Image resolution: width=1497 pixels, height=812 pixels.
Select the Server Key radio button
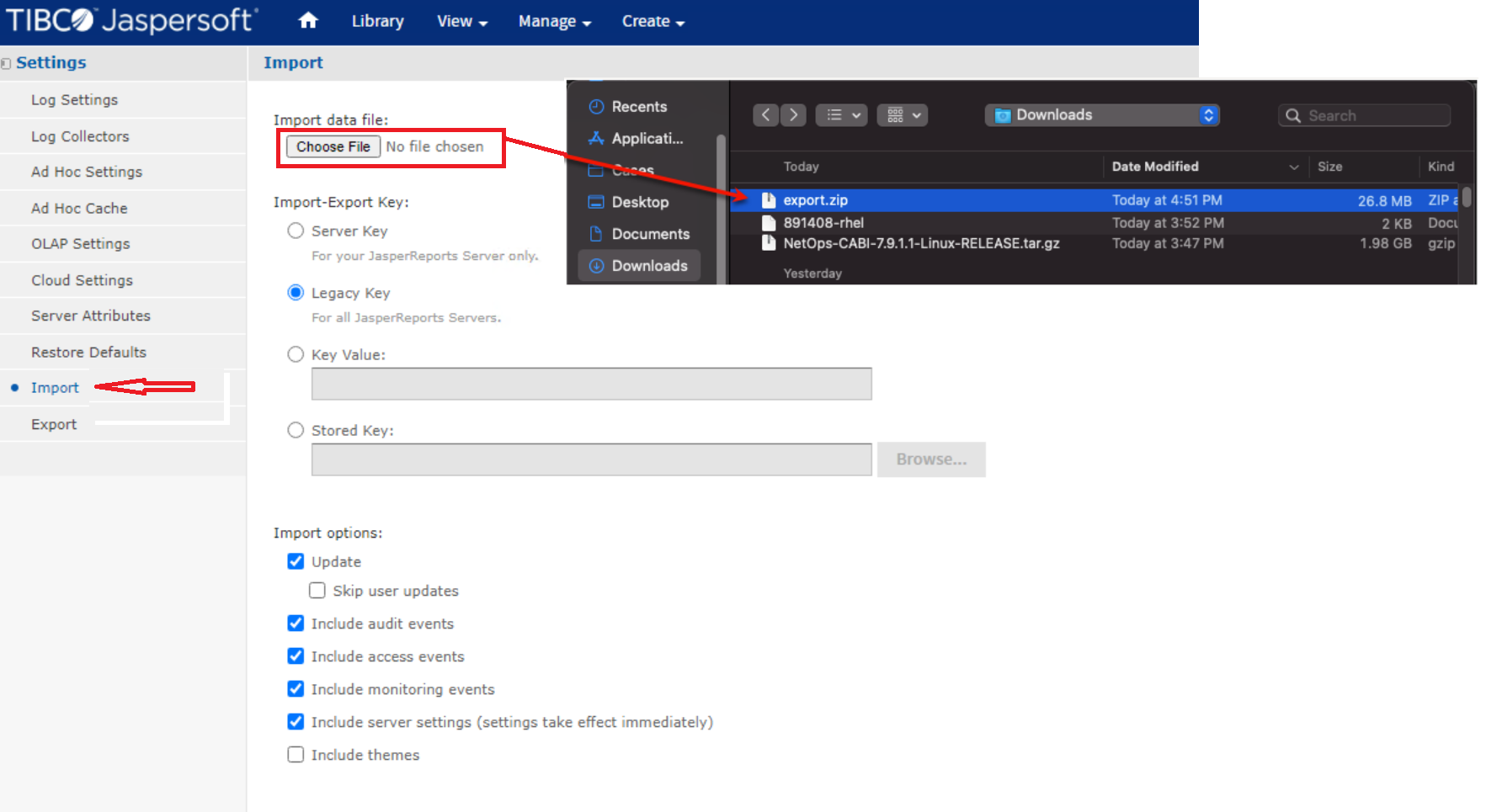tap(296, 231)
